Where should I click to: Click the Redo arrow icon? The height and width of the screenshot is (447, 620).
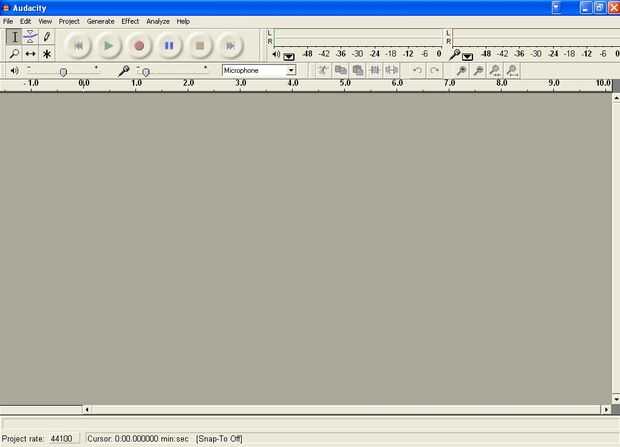(x=434, y=70)
